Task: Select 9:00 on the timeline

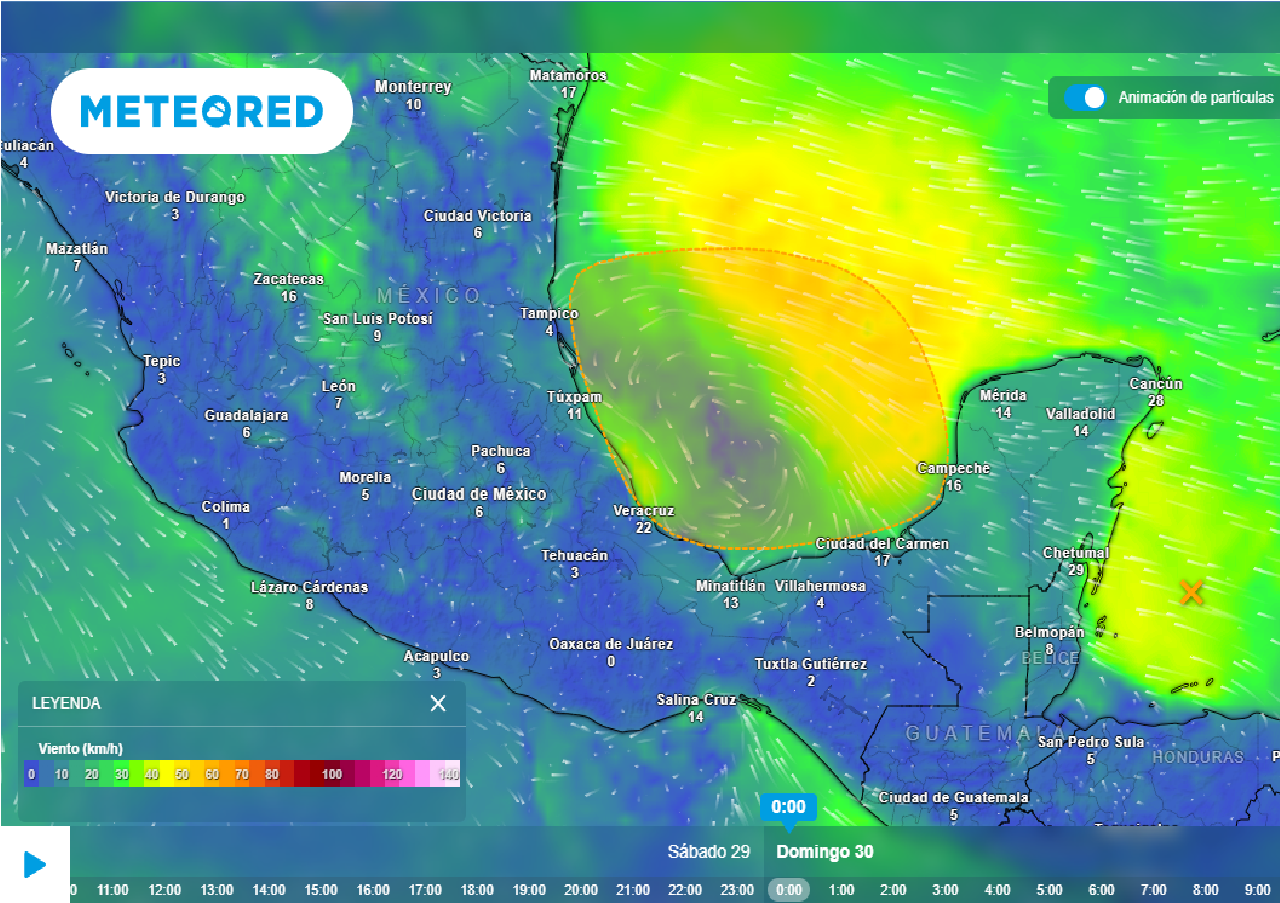Action: tap(1257, 889)
